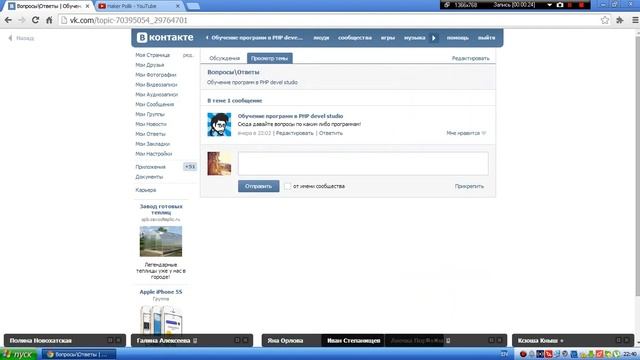640x360 pixels.
Task: Open Мои Ответы in sidebar
Action: [150, 134]
